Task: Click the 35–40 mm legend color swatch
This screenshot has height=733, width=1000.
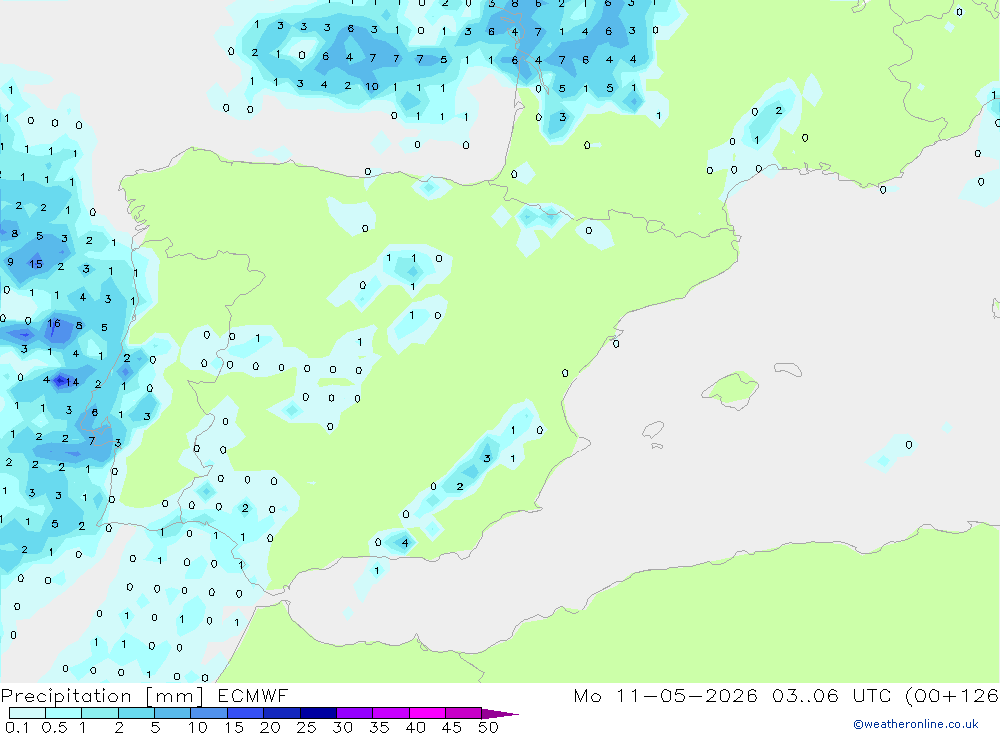Action: (391, 713)
